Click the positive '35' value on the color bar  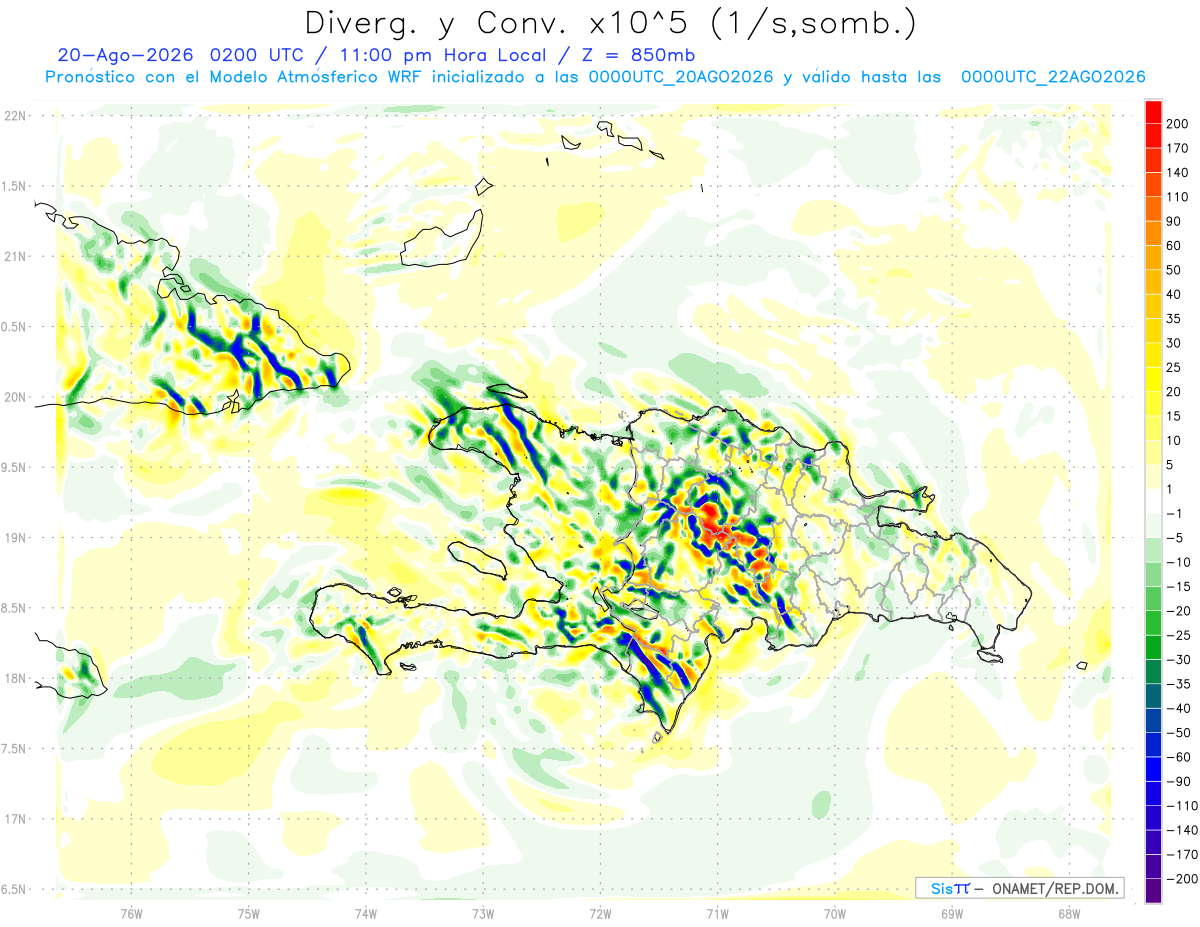click(1174, 318)
